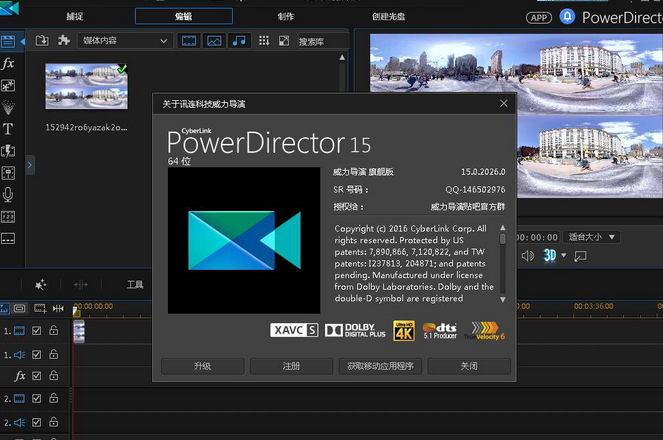663x440 pixels.
Task: Open the Subtitle Room icon
Action: [8, 238]
